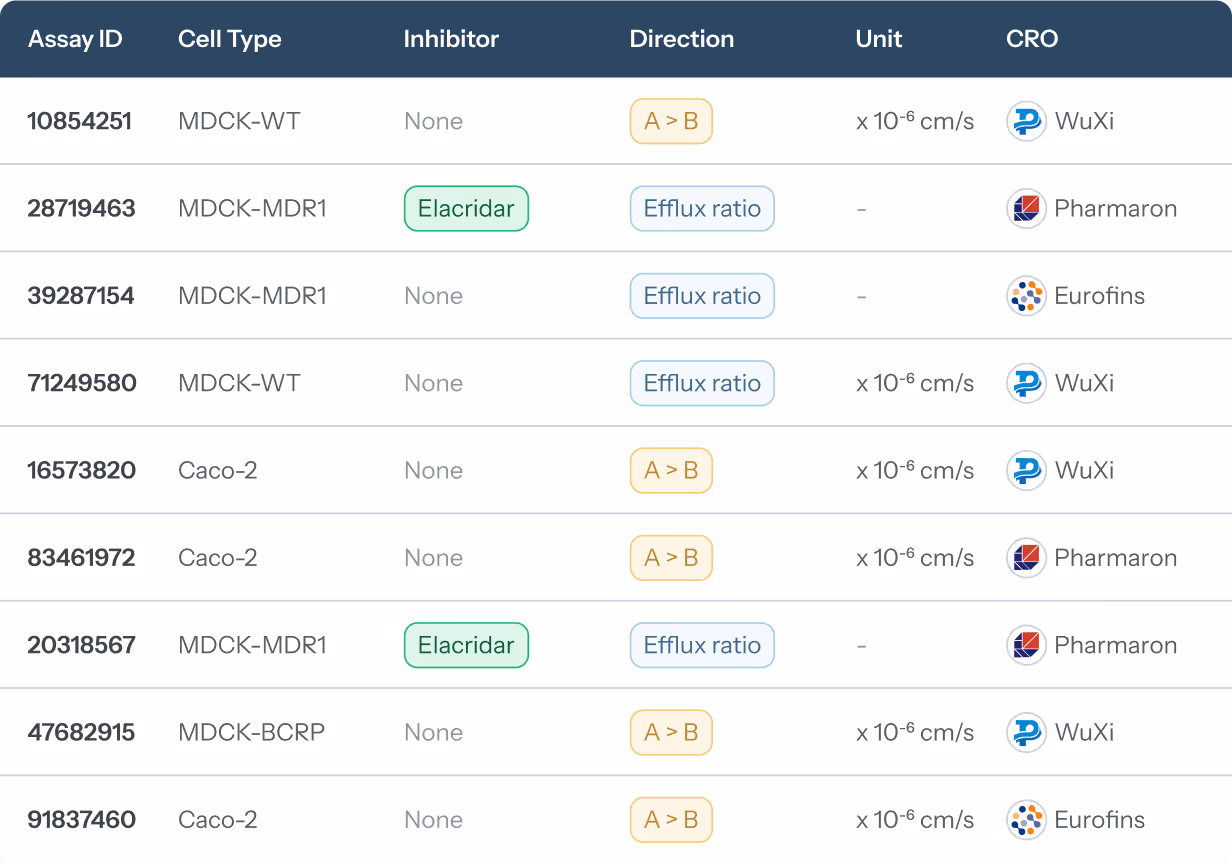
Task: Open the Direction column header menu
Action: pos(681,39)
